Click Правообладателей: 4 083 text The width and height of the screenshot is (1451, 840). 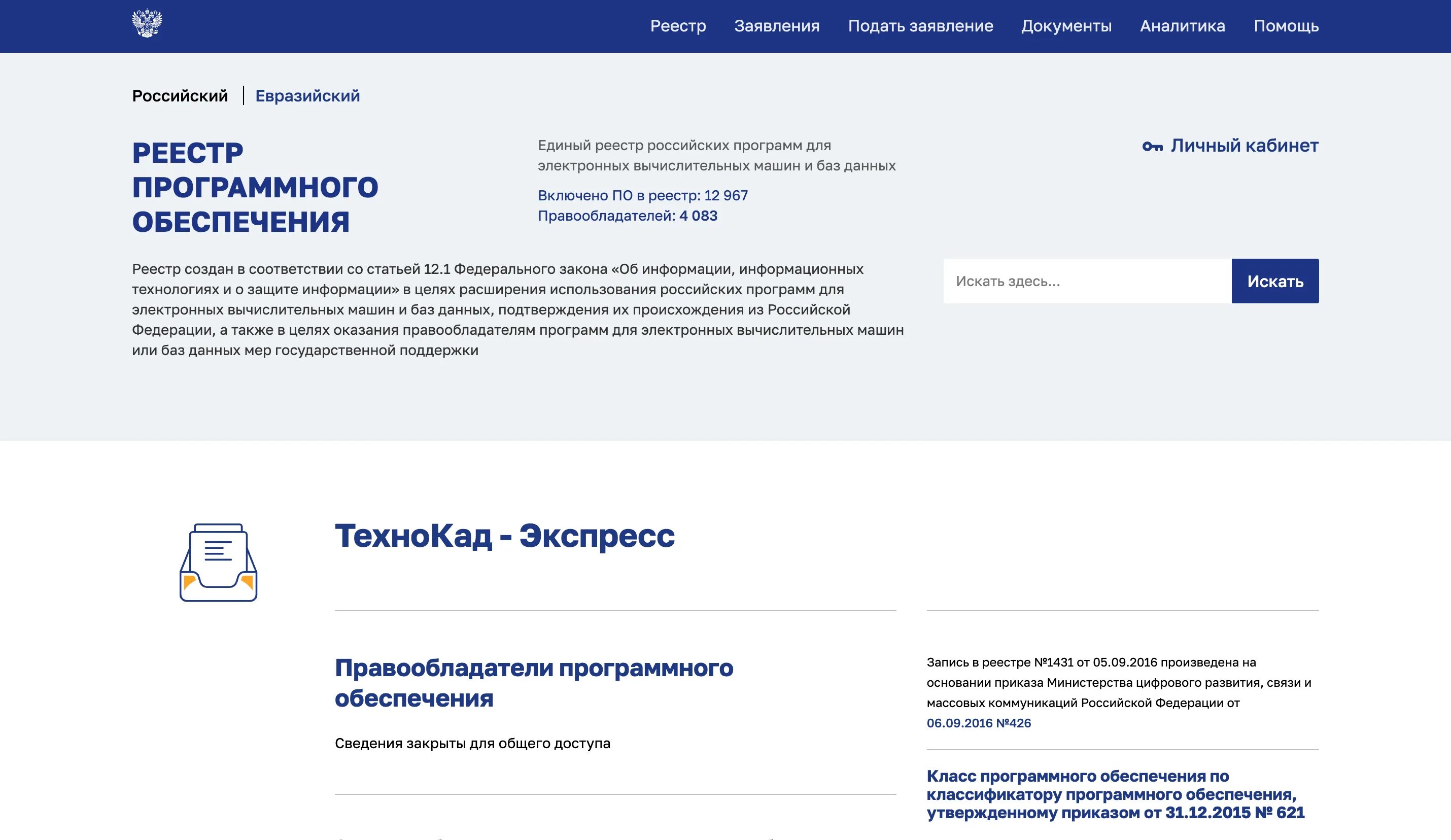pos(627,216)
